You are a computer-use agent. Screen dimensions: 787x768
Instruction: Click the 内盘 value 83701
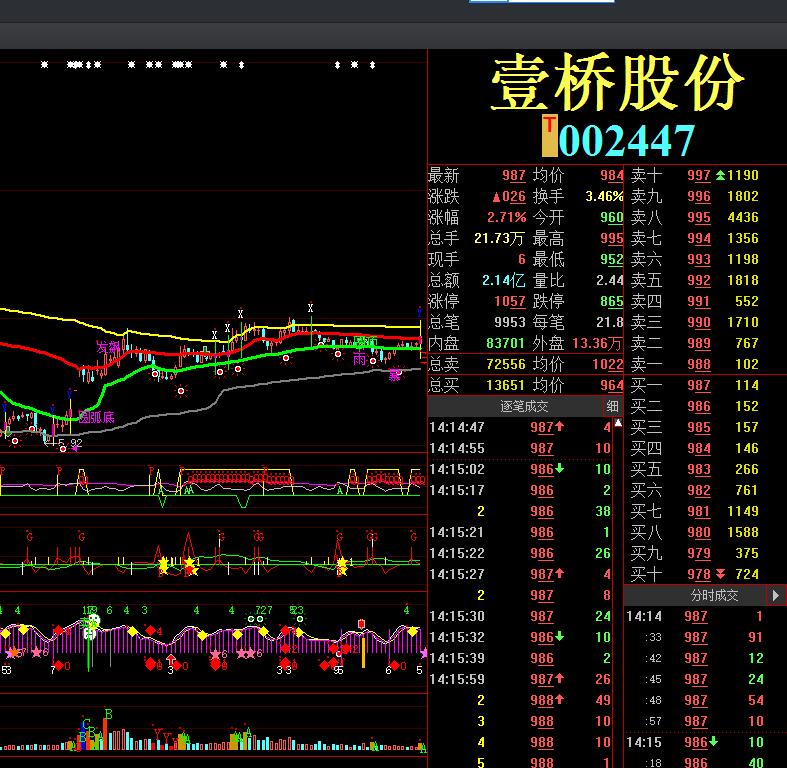pyautogui.click(x=505, y=343)
